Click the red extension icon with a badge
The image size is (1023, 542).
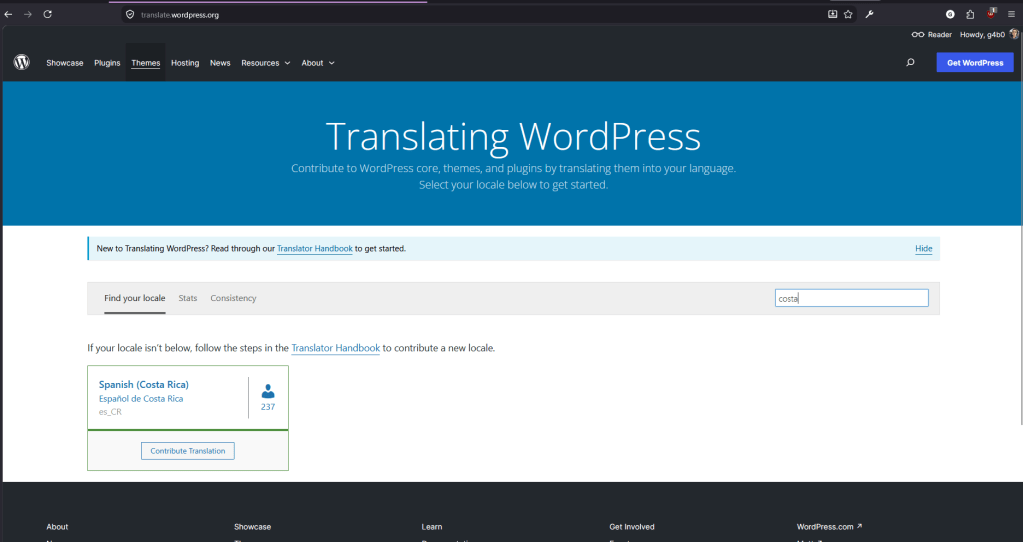[992, 13]
